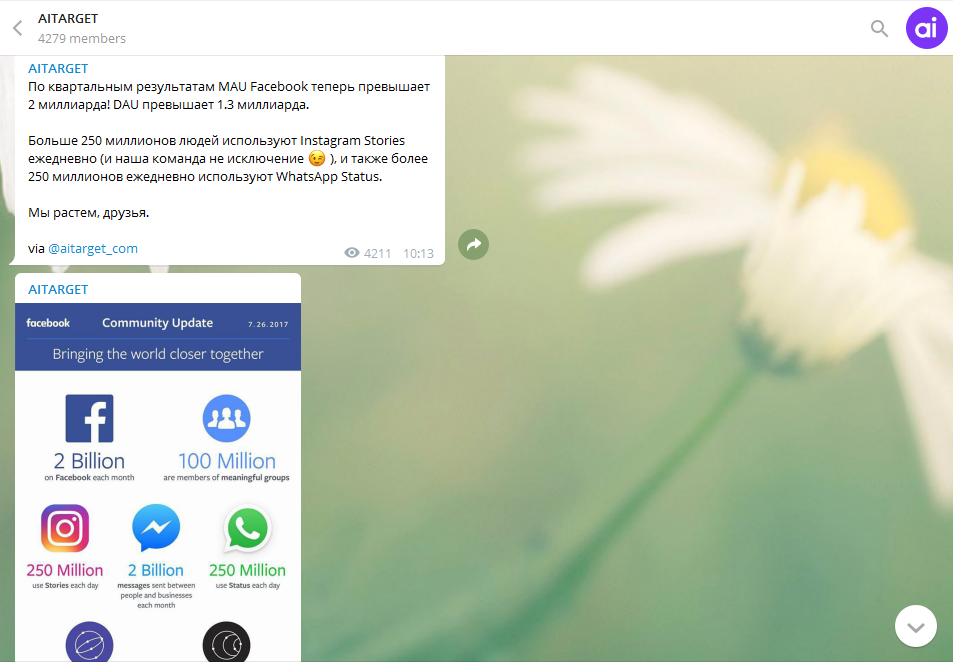Click the Facebook logo in the infographic
Image resolution: width=953 pixels, height=666 pixels.
[89, 418]
